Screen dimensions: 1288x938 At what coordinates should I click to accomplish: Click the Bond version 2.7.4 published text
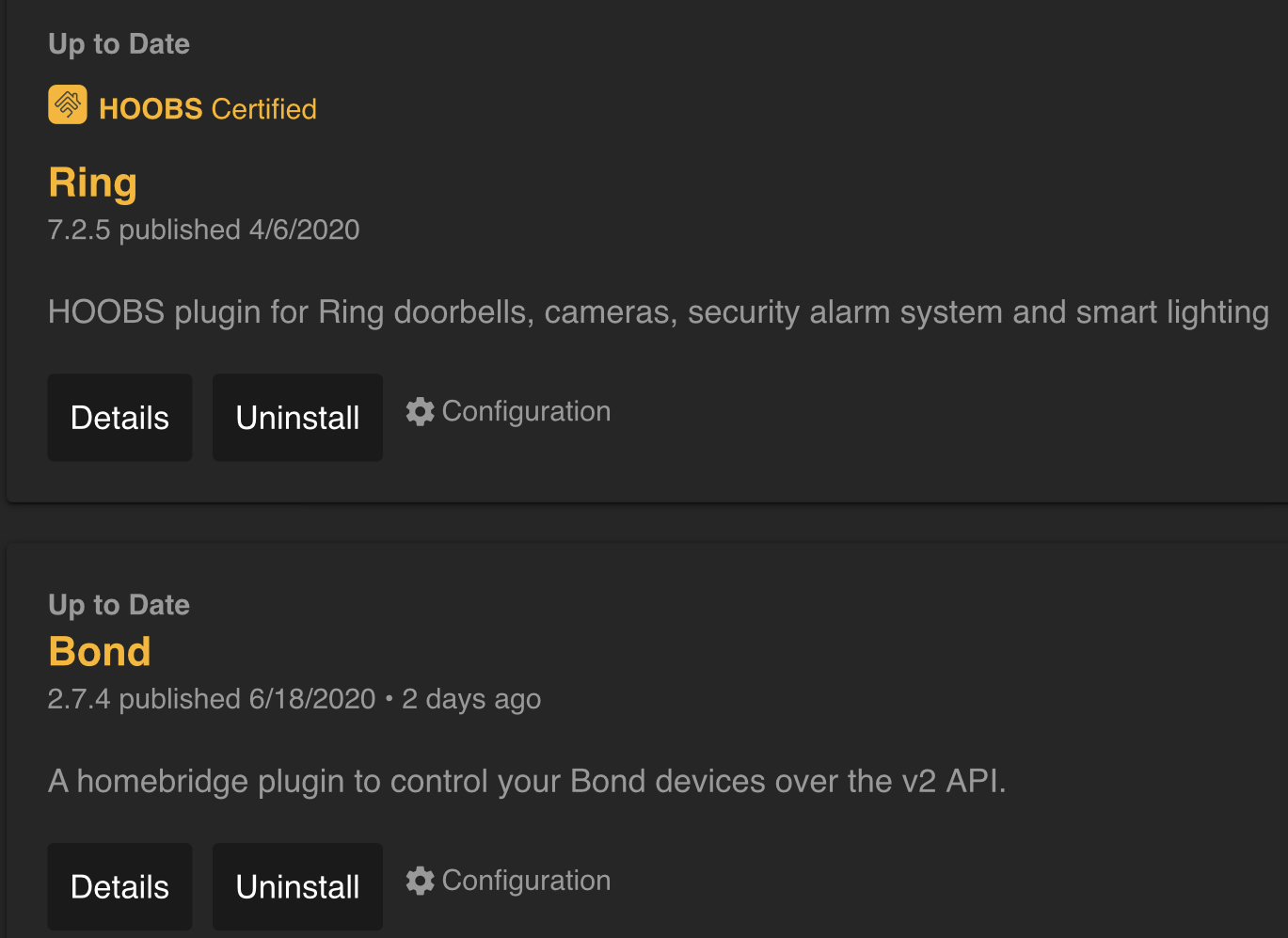pyautogui.click(x=212, y=699)
